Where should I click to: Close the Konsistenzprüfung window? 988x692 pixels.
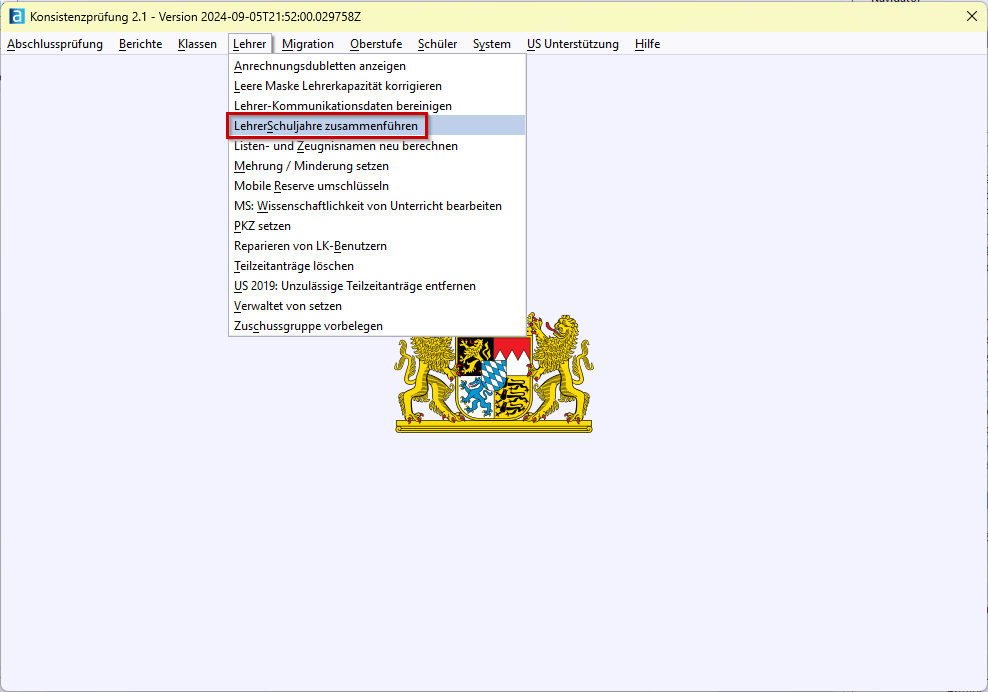[972, 16]
